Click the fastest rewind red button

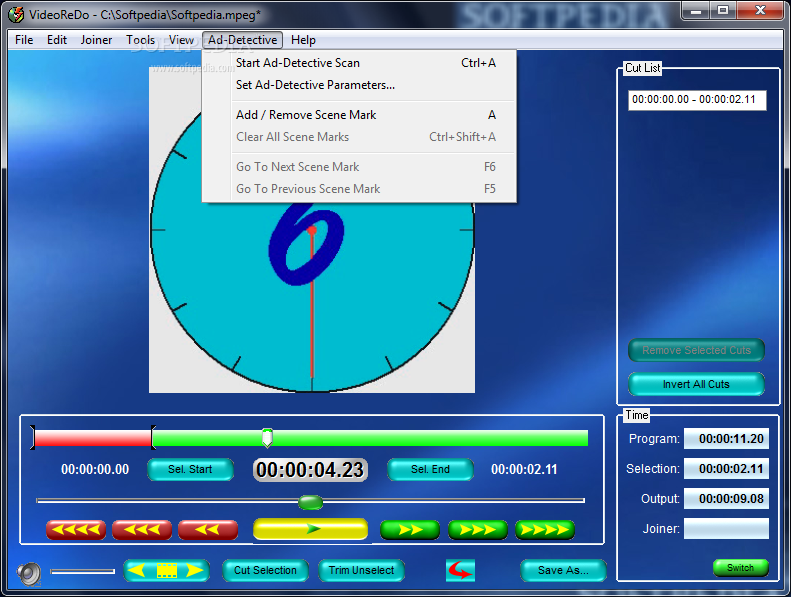click(76, 529)
